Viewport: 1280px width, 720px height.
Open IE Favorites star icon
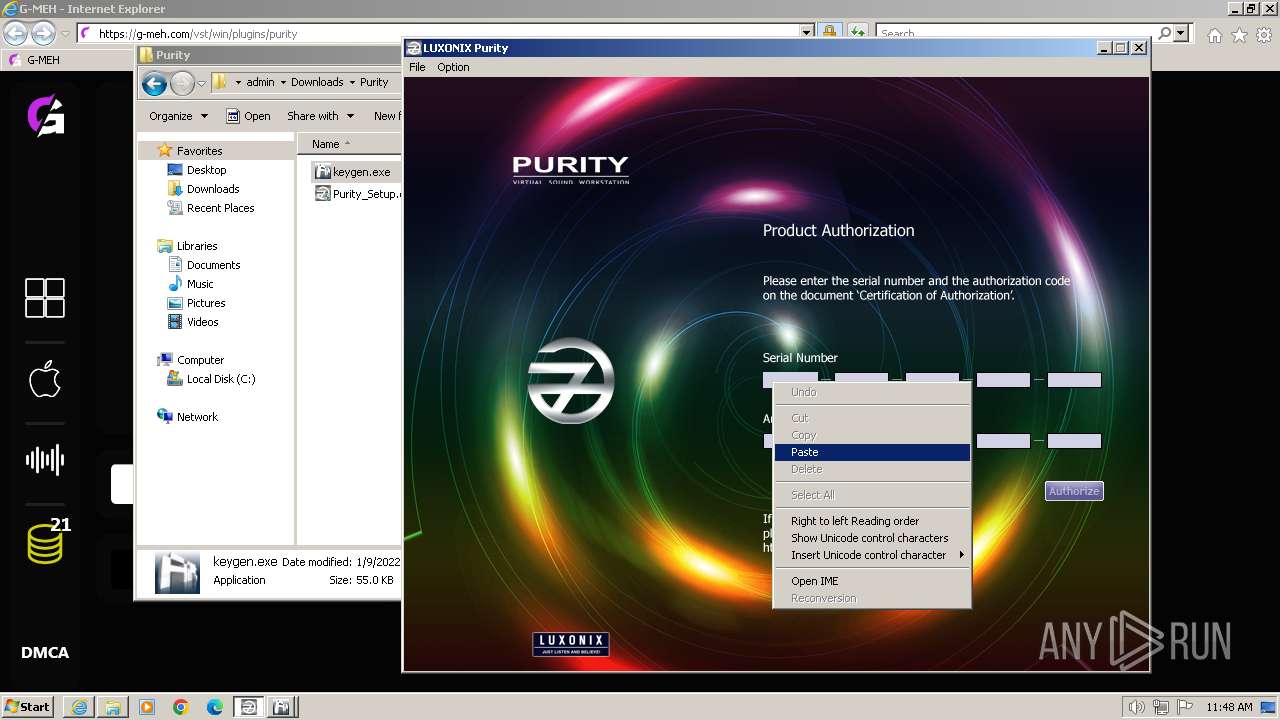pos(1239,35)
